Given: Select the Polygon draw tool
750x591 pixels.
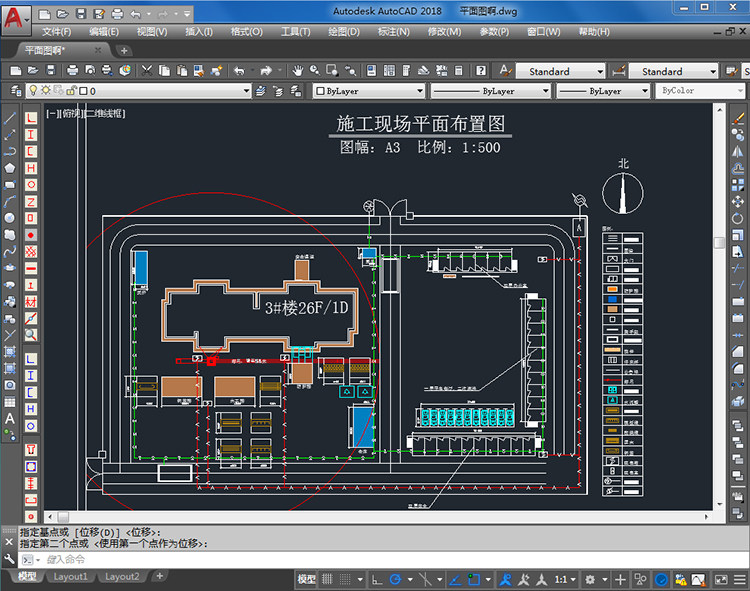Looking at the screenshot, I should point(10,168).
